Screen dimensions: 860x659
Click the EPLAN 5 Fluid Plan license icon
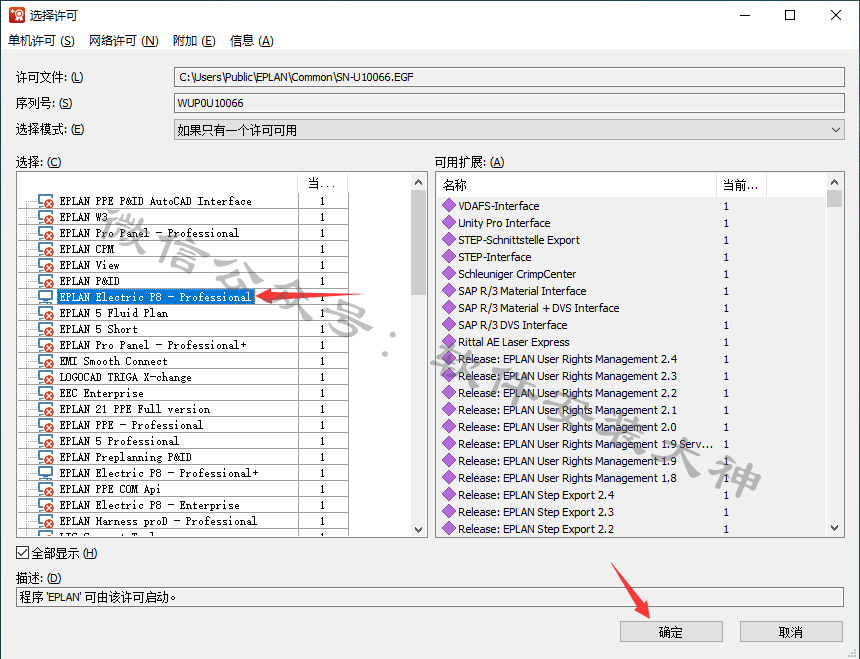point(46,313)
